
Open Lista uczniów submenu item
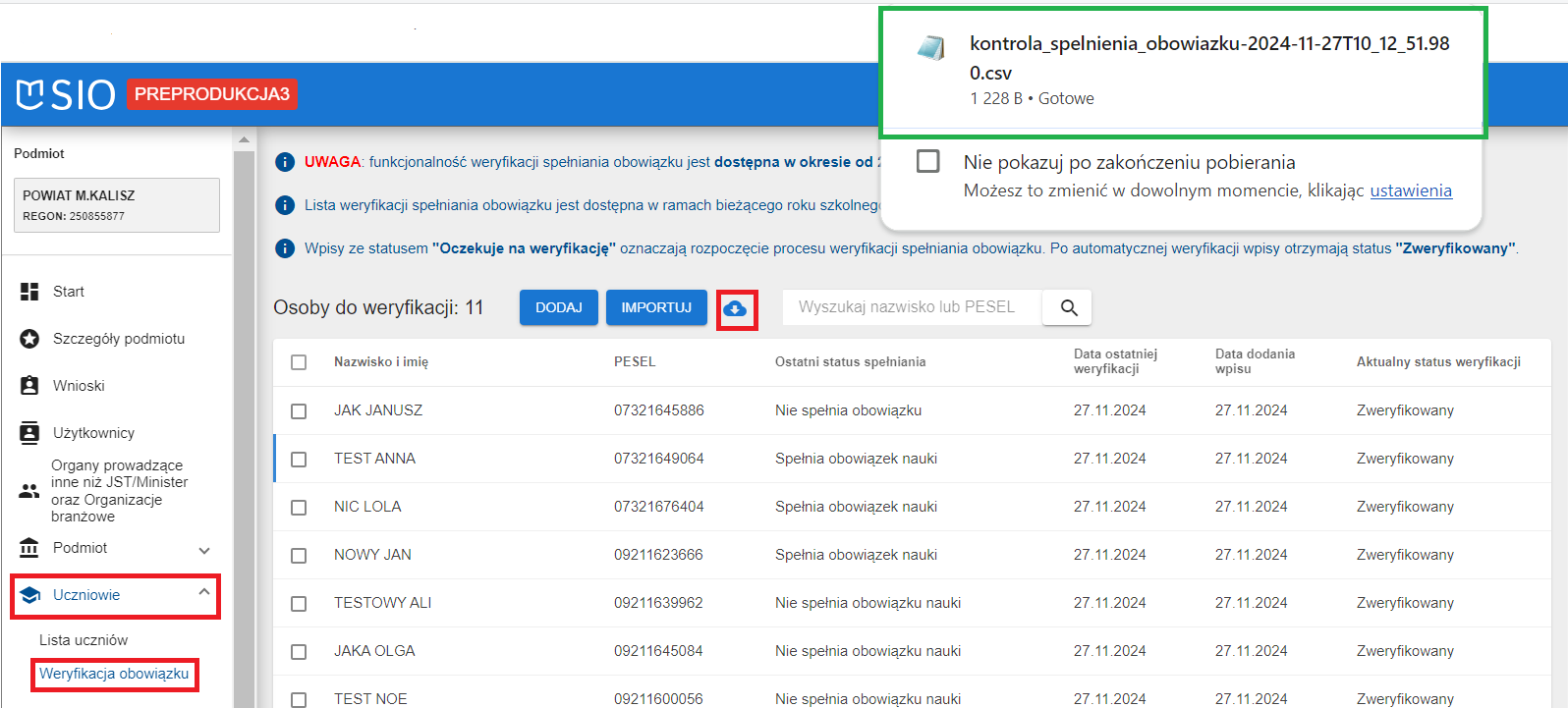pos(84,640)
